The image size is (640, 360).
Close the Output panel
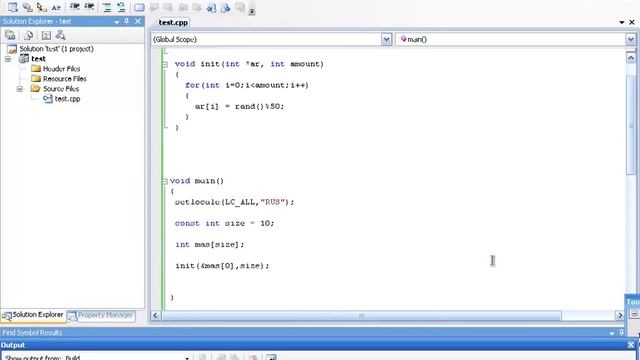(x=631, y=345)
